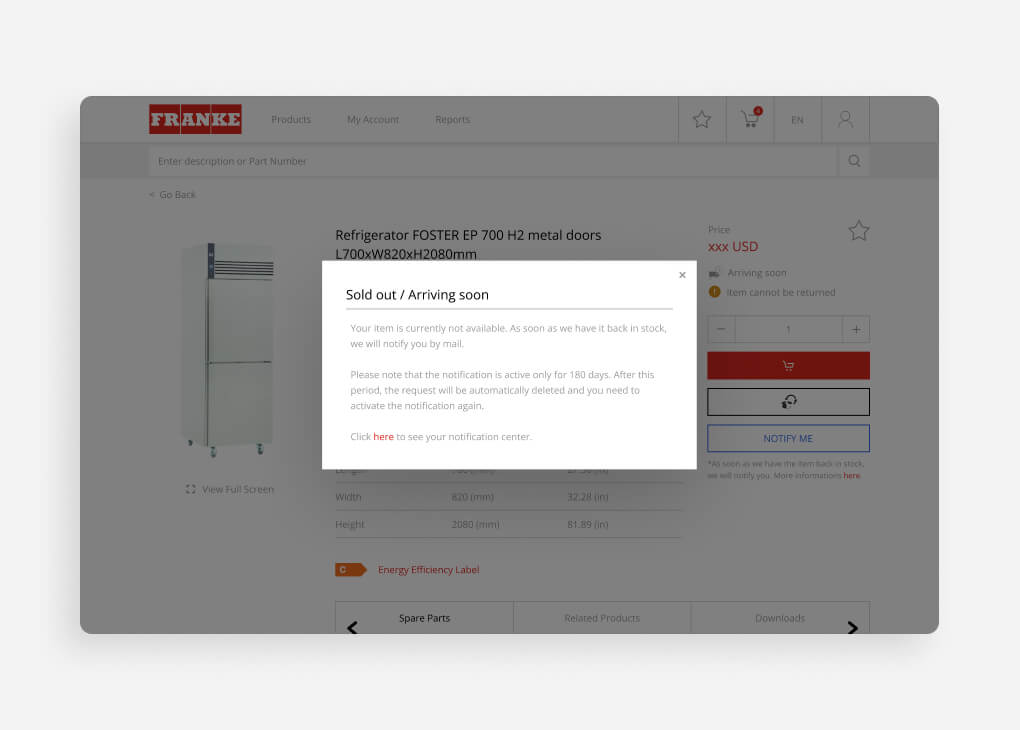Screen dimensions: 1020x730
Task: Click the search magnifier icon
Action: pos(854,161)
